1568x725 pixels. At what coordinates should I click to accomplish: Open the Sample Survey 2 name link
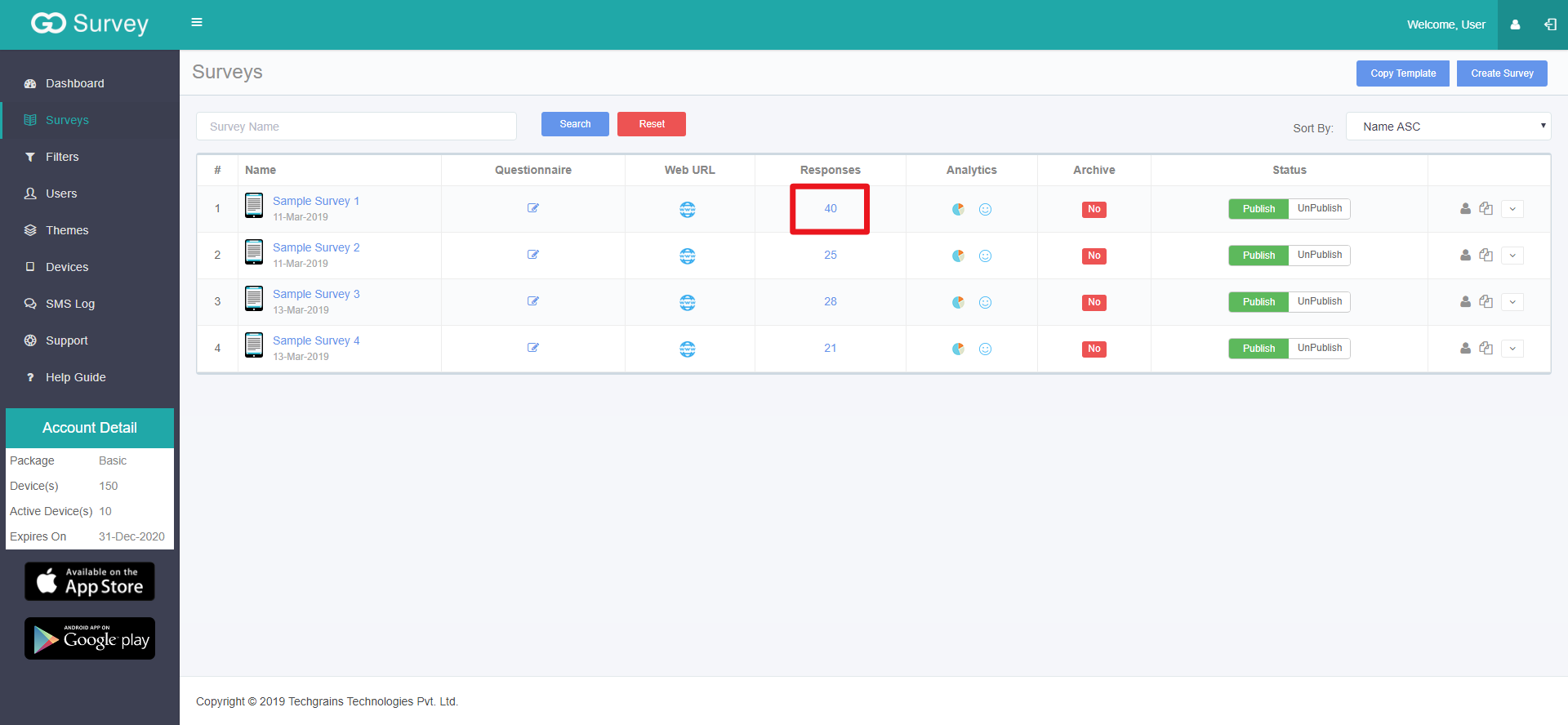tap(316, 247)
